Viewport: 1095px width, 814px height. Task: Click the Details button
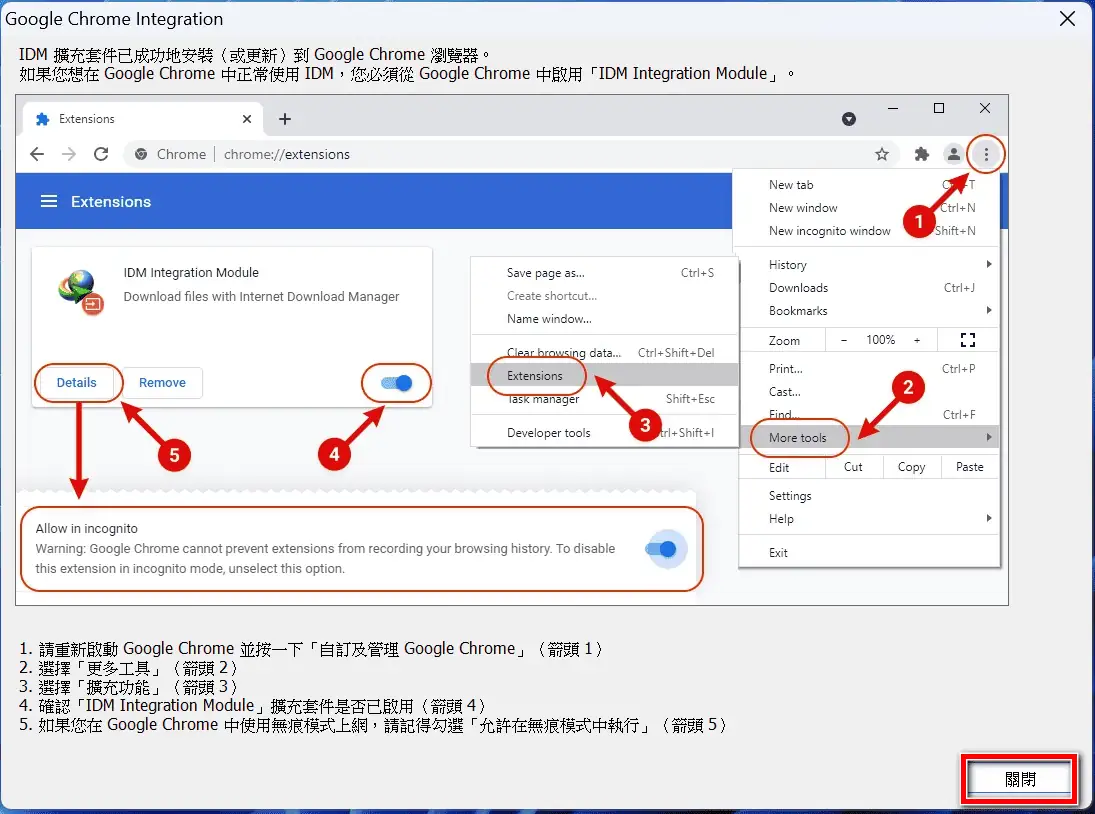[x=77, y=383]
